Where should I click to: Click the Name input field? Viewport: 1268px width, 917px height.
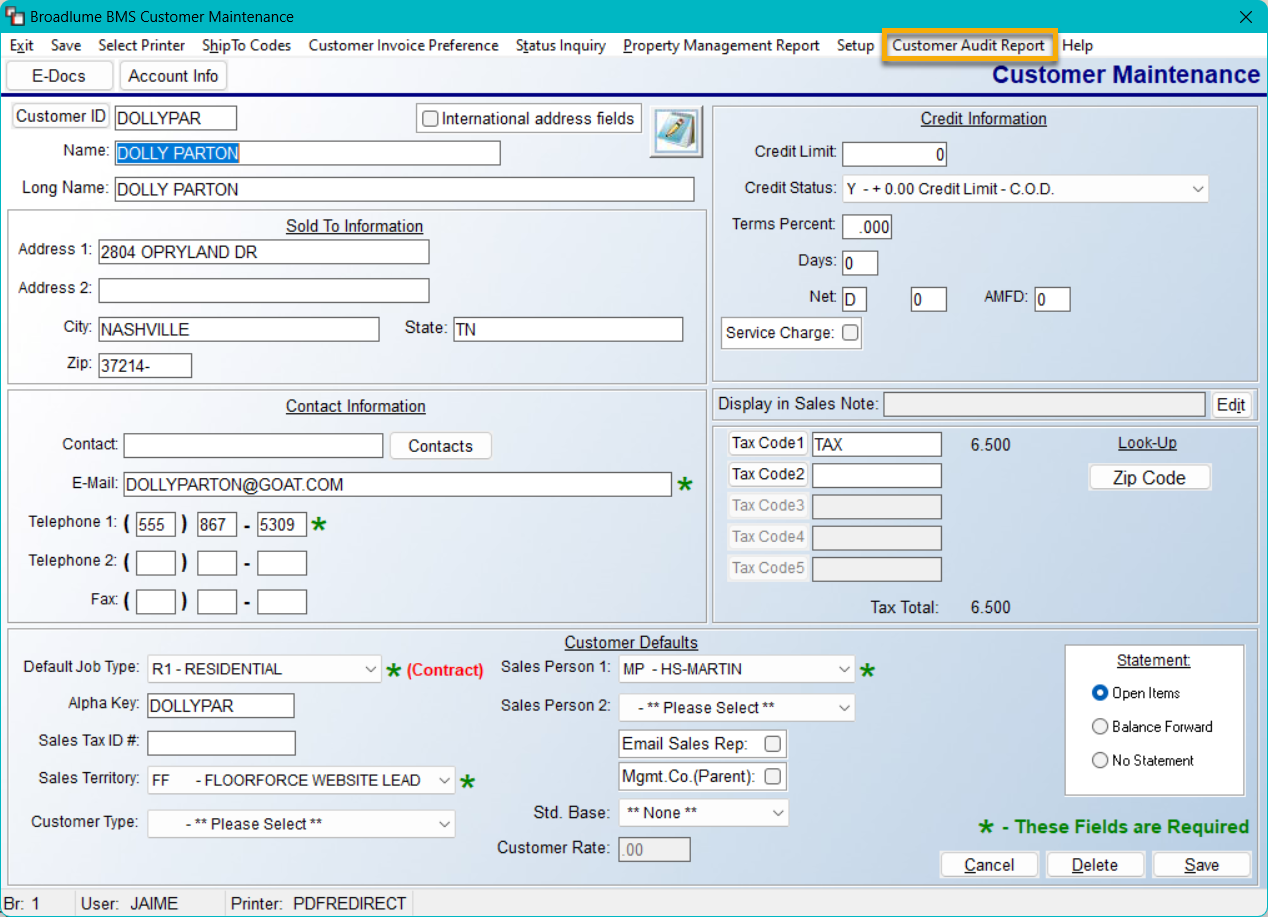tap(307, 153)
